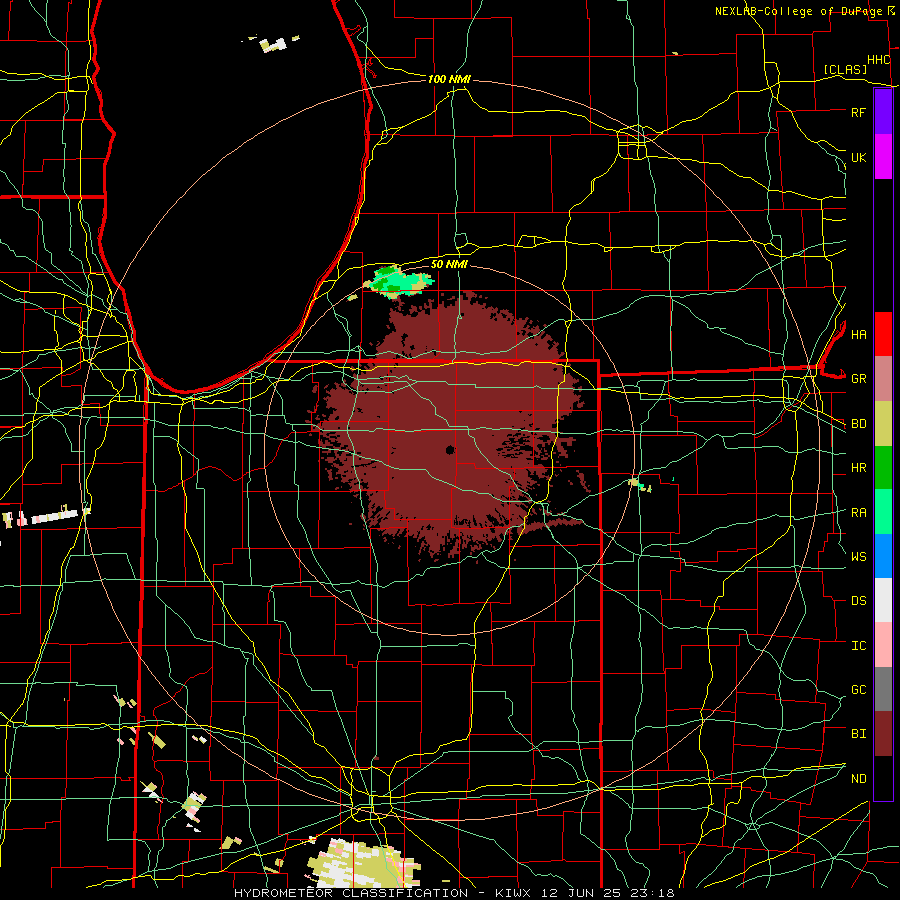Click the black radar site dot

tap(450, 450)
